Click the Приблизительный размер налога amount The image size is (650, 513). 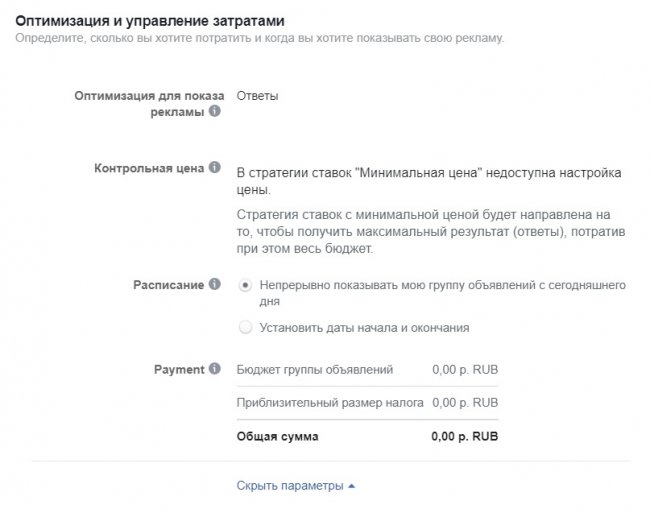[465, 403]
